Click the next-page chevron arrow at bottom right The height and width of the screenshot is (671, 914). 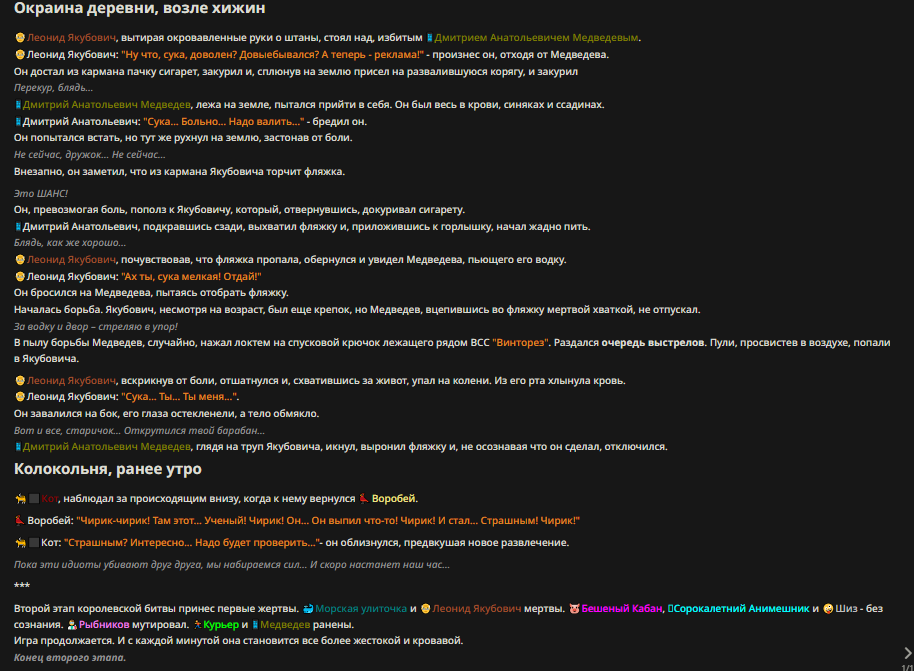907,653
